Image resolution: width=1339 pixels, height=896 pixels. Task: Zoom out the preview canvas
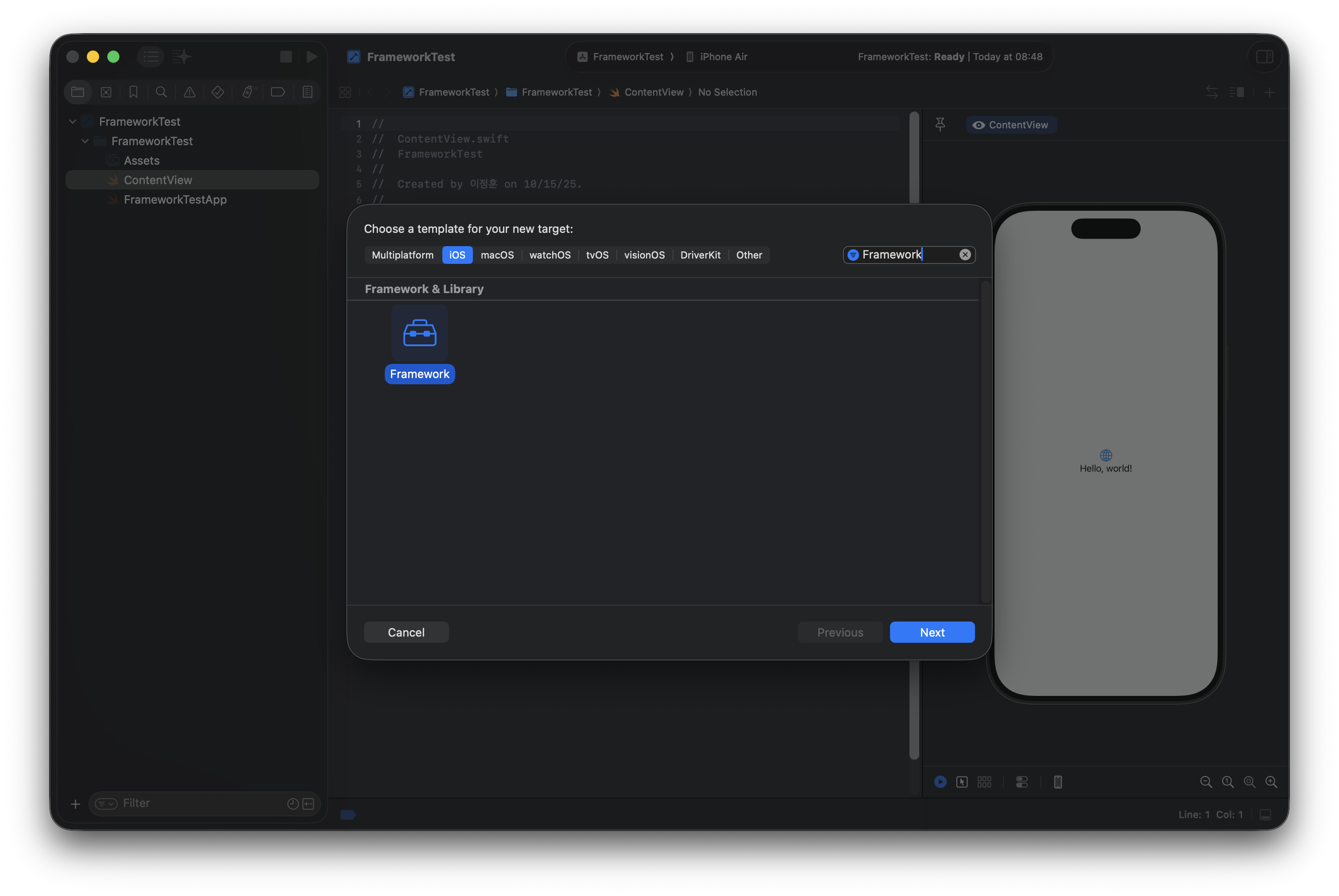pyautogui.click(x=1206, y=782)
